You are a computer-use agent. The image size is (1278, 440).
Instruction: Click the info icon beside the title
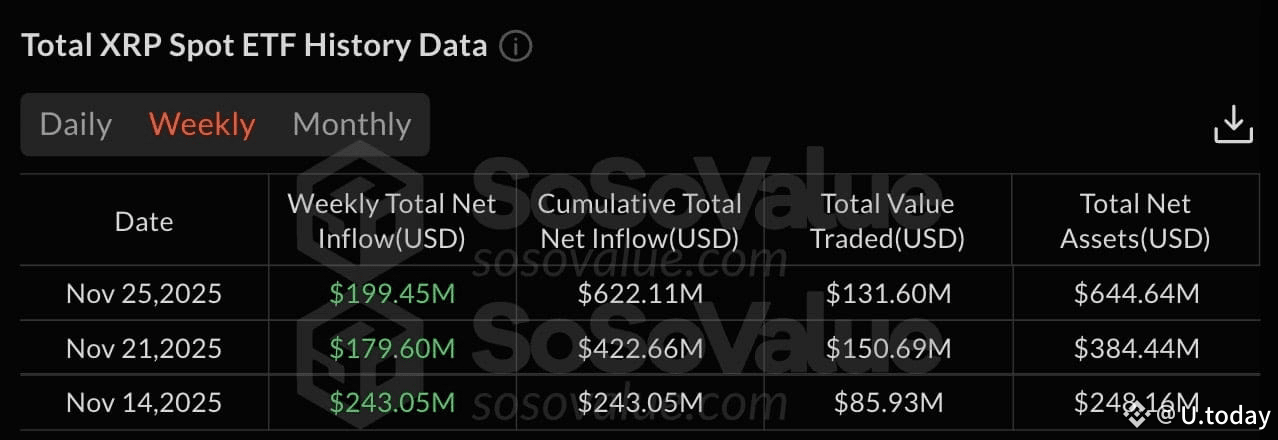516,46
